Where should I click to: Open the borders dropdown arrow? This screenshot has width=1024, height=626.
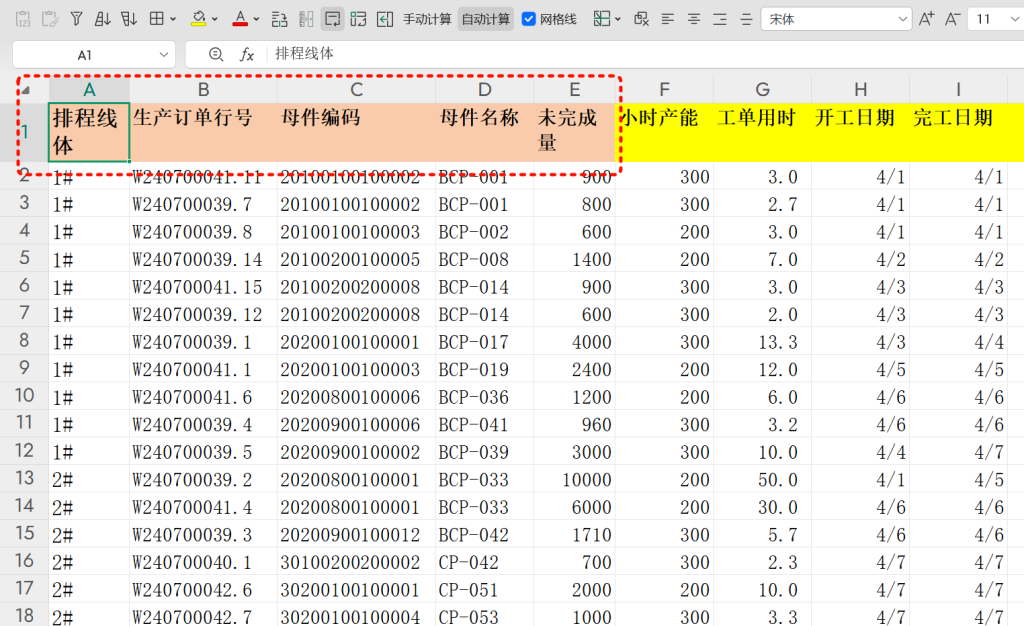173,20
